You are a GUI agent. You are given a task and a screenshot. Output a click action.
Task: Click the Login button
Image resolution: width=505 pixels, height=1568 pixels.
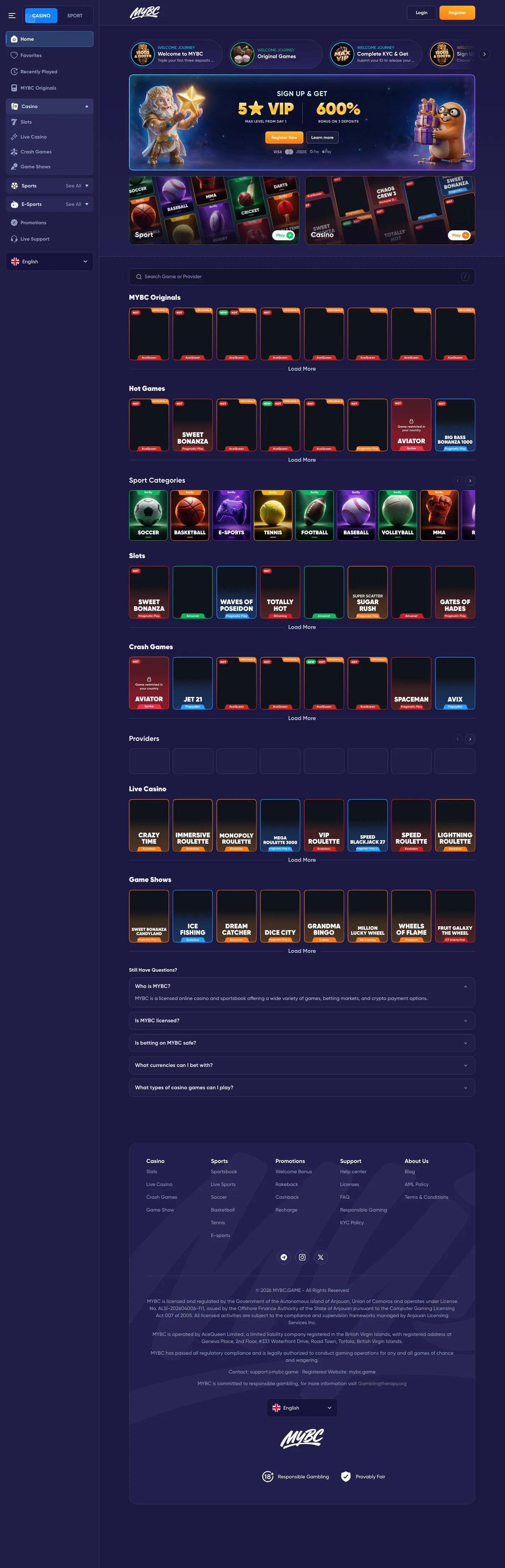coord(422,13)
